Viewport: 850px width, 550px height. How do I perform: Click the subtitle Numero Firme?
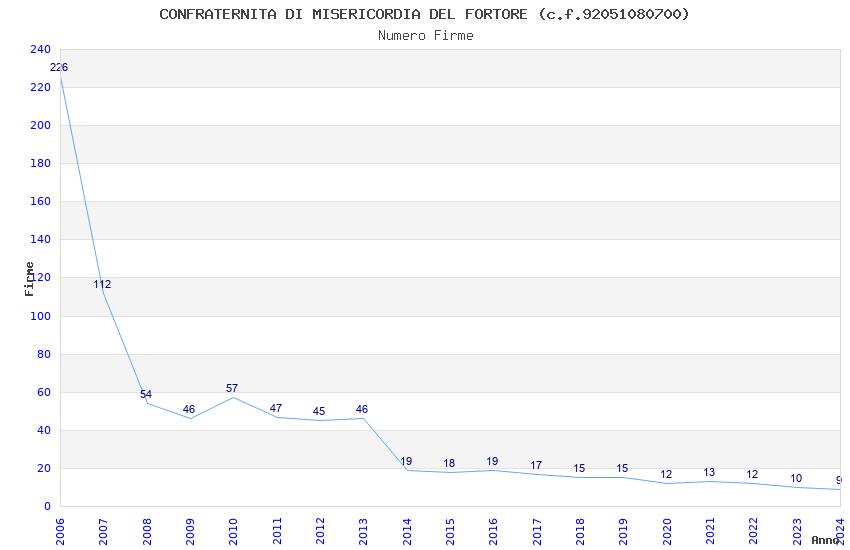pyautogui.click(x=426, y=36)
